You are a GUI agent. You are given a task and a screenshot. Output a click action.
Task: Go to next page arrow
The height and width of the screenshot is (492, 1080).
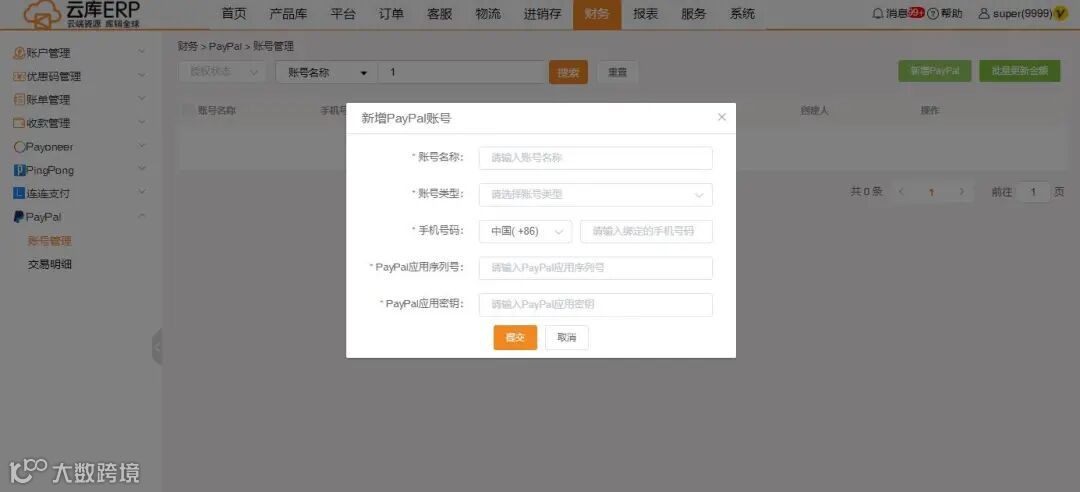pos(962,192)
